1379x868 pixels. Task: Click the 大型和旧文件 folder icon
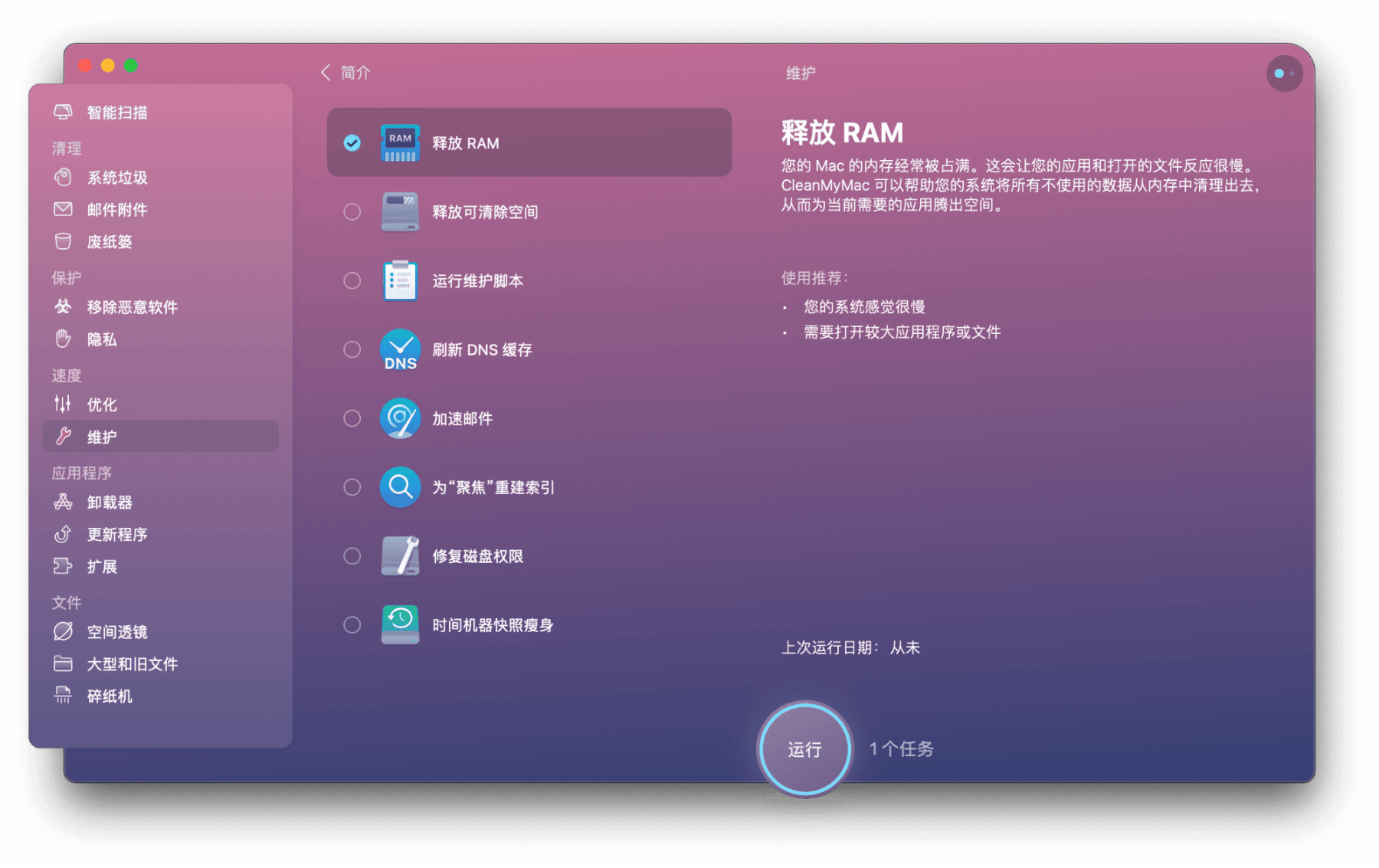(x=64, y=663)
